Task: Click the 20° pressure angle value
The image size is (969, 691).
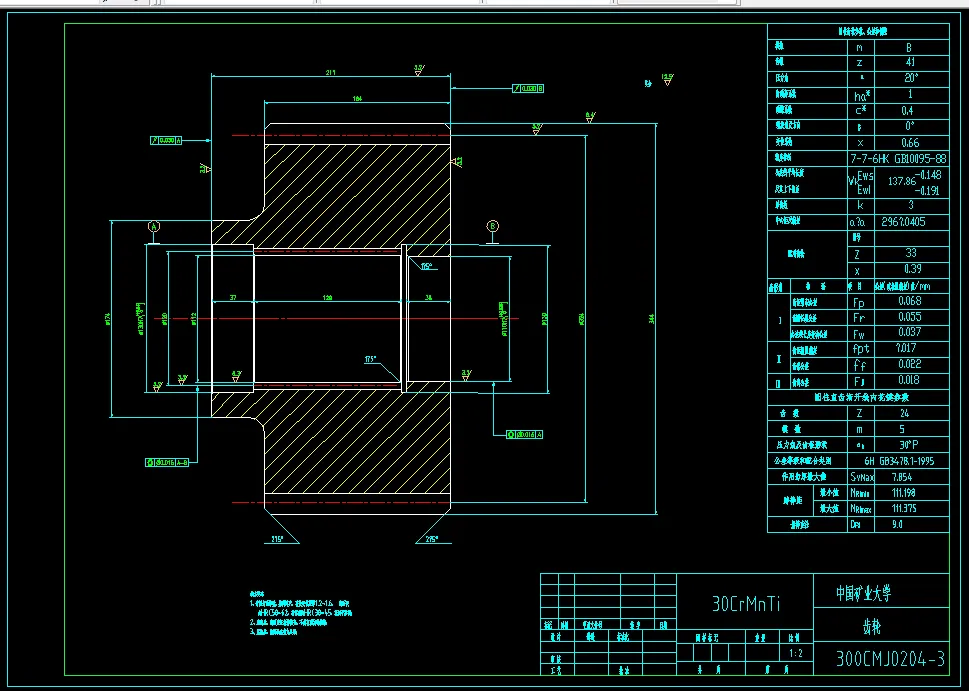Action: pos(911,78)
